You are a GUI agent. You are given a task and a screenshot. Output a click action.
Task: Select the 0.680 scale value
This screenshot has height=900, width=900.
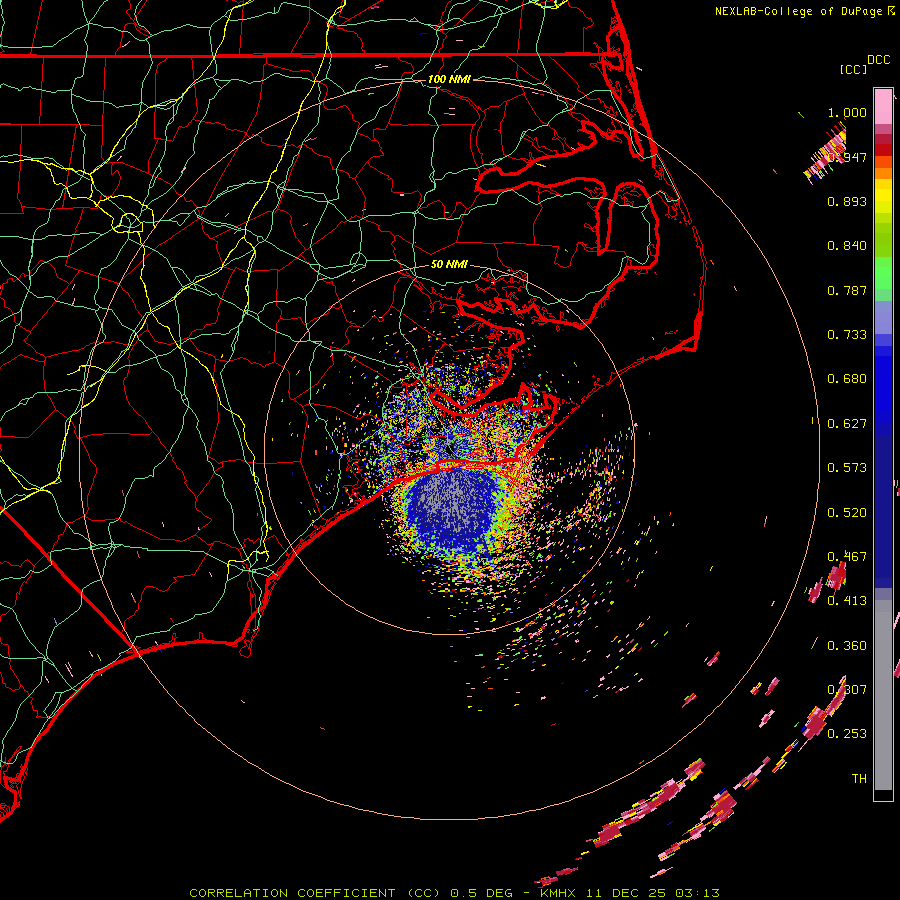[847, 379]
